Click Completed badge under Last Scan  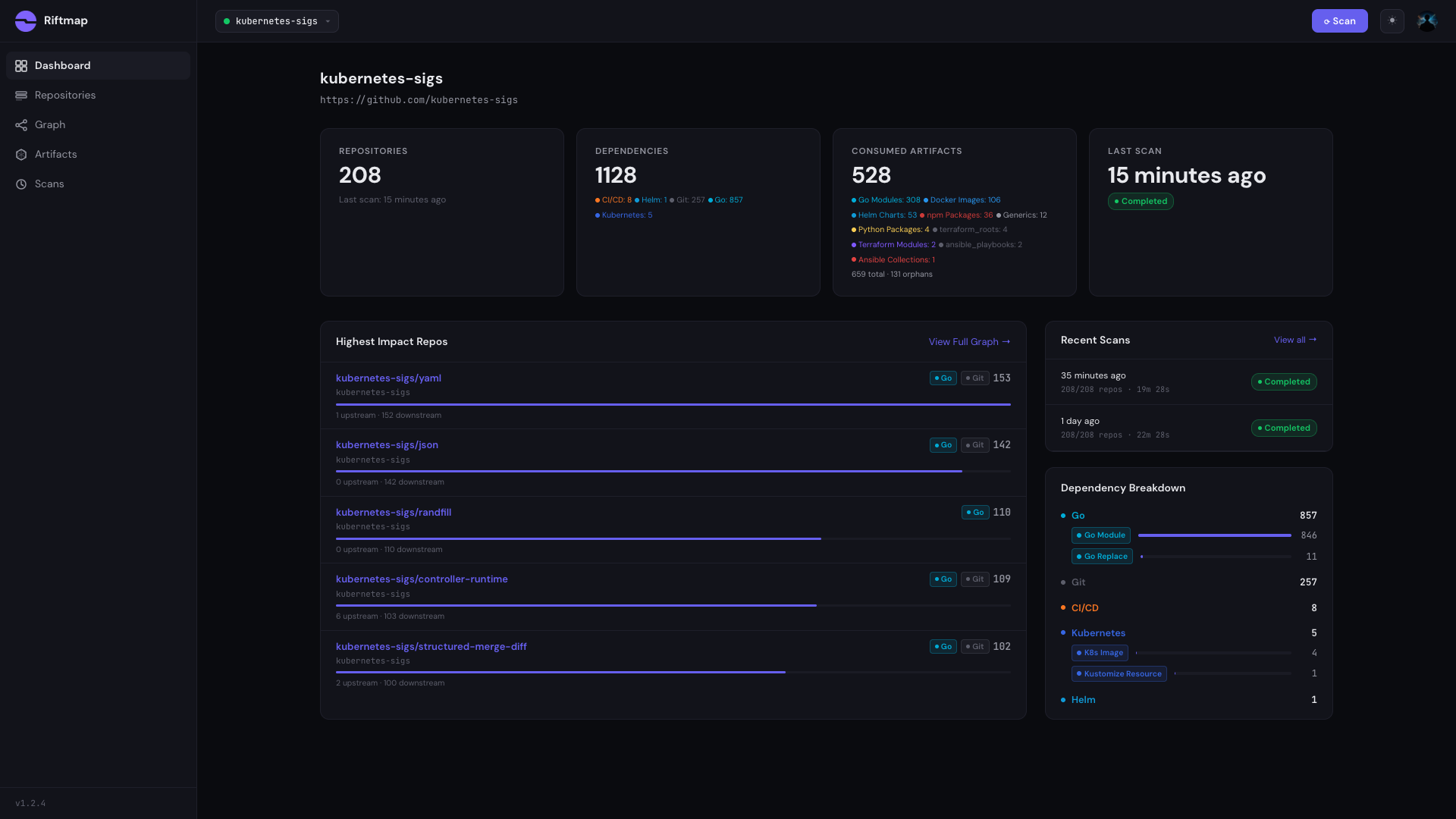pyautogui.click(x=1141, y=202)
